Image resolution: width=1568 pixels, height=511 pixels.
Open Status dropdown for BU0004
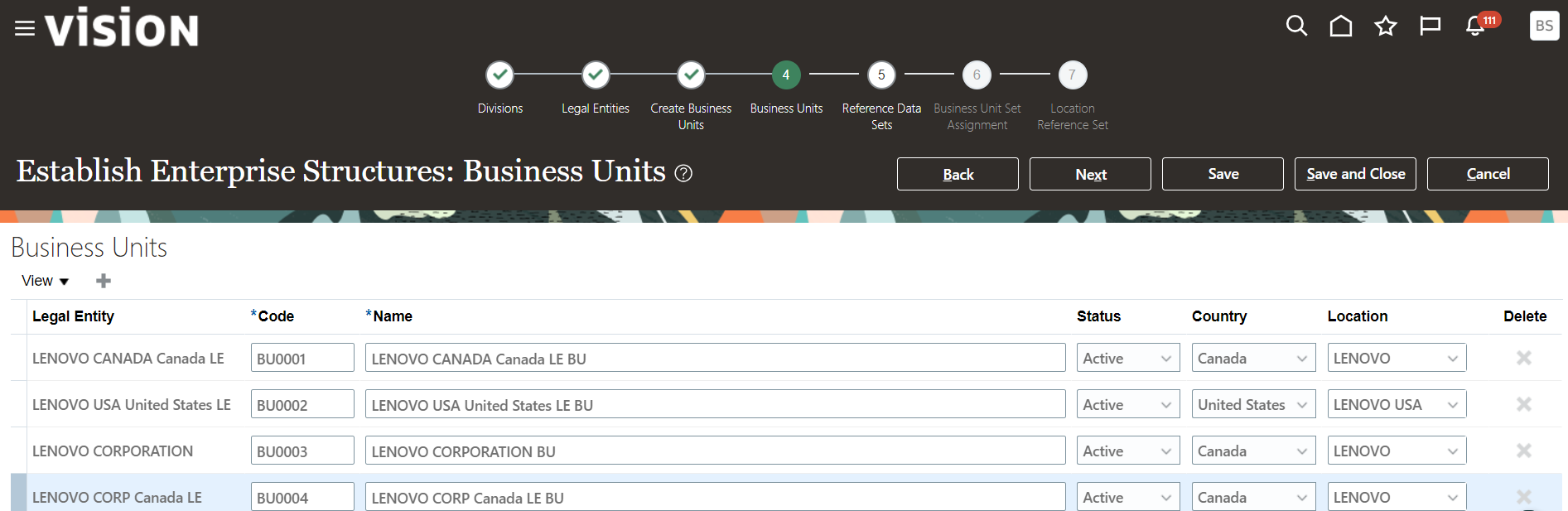[1128, 497]
